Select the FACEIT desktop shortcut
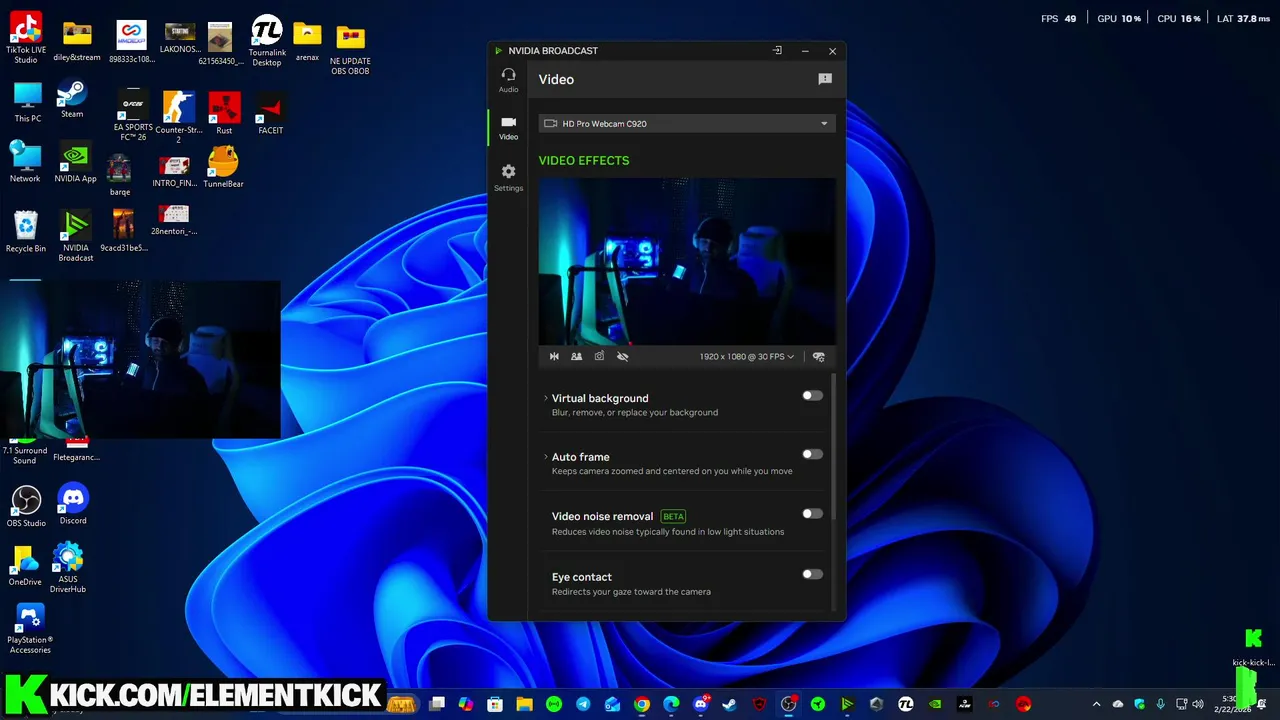 [x=270, y=112]
